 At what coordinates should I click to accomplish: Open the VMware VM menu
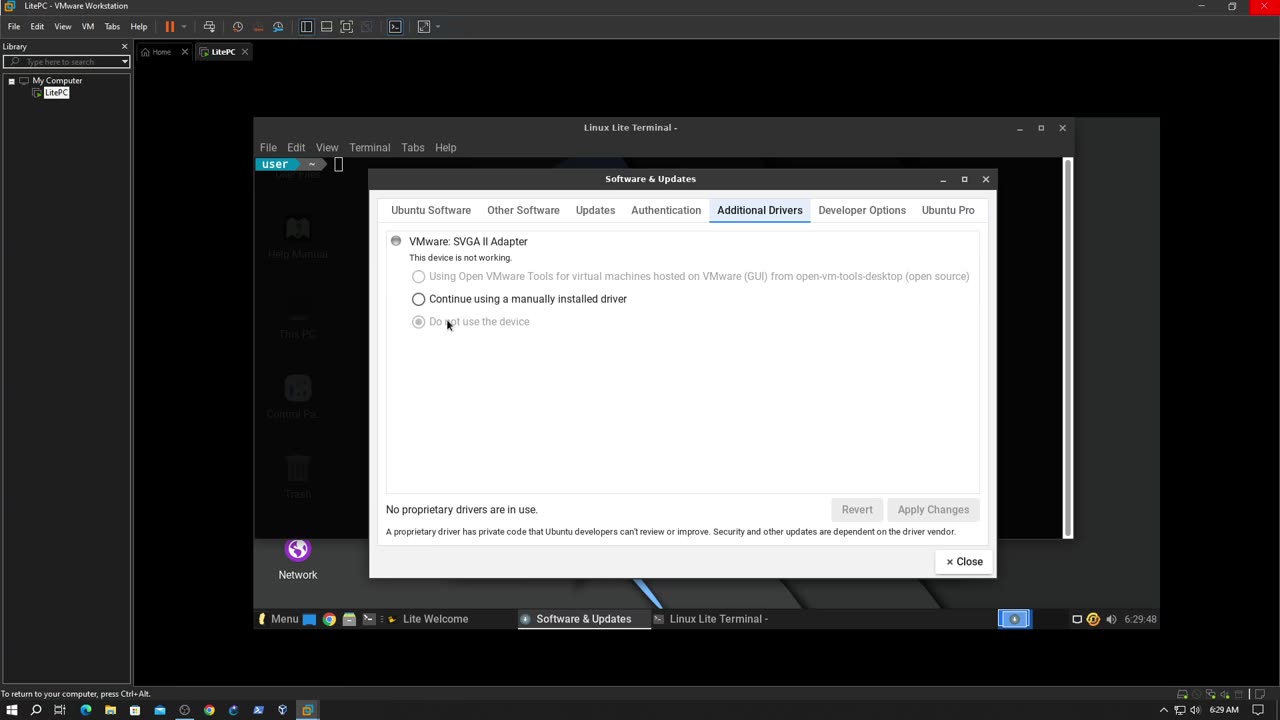[88, 27]
